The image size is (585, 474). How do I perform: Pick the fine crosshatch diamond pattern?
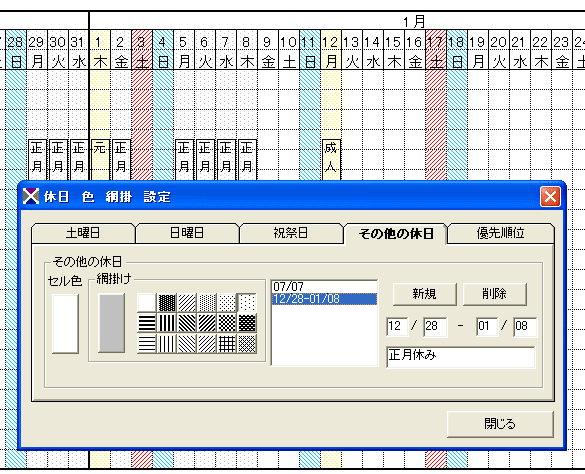coord(247,343)
